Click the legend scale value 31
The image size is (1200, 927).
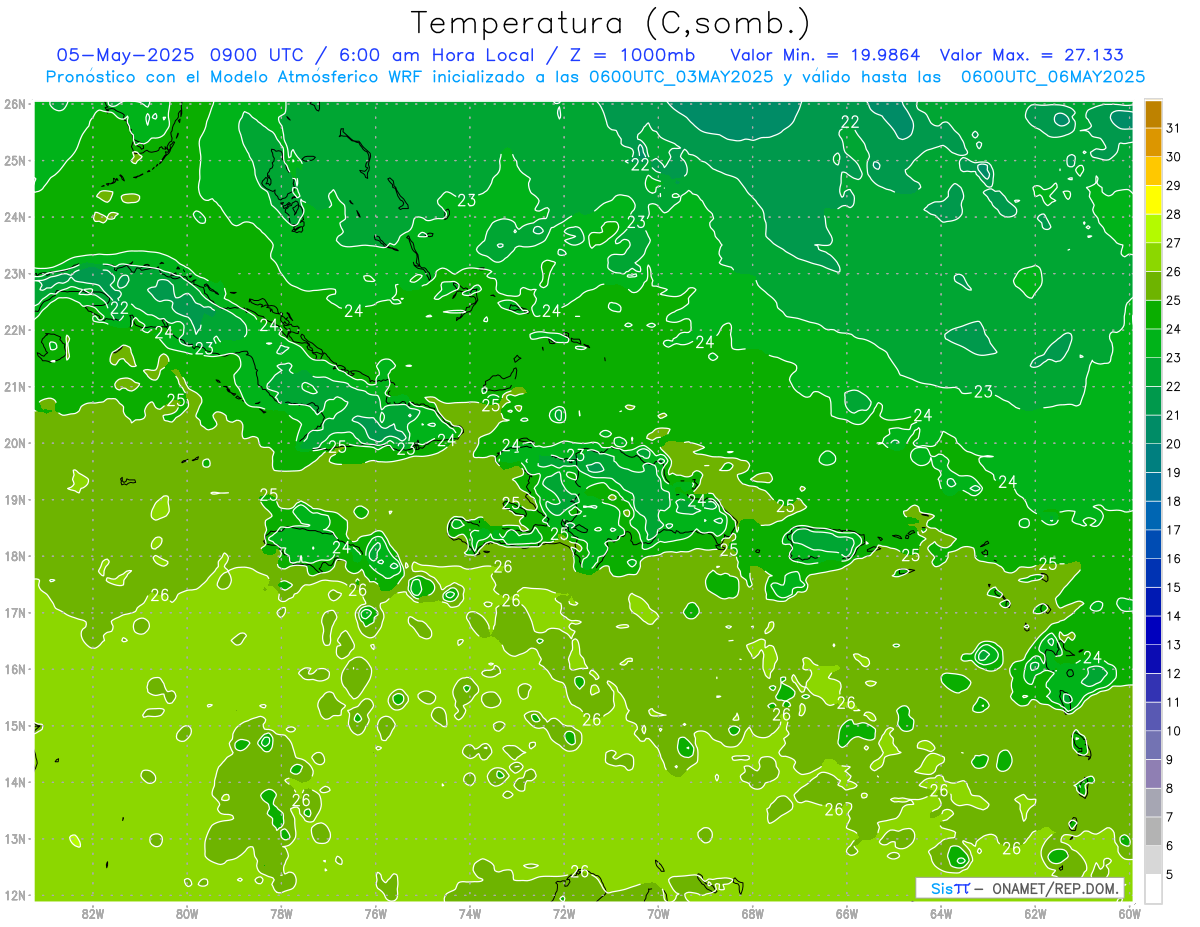click(x=1173, y=128)
